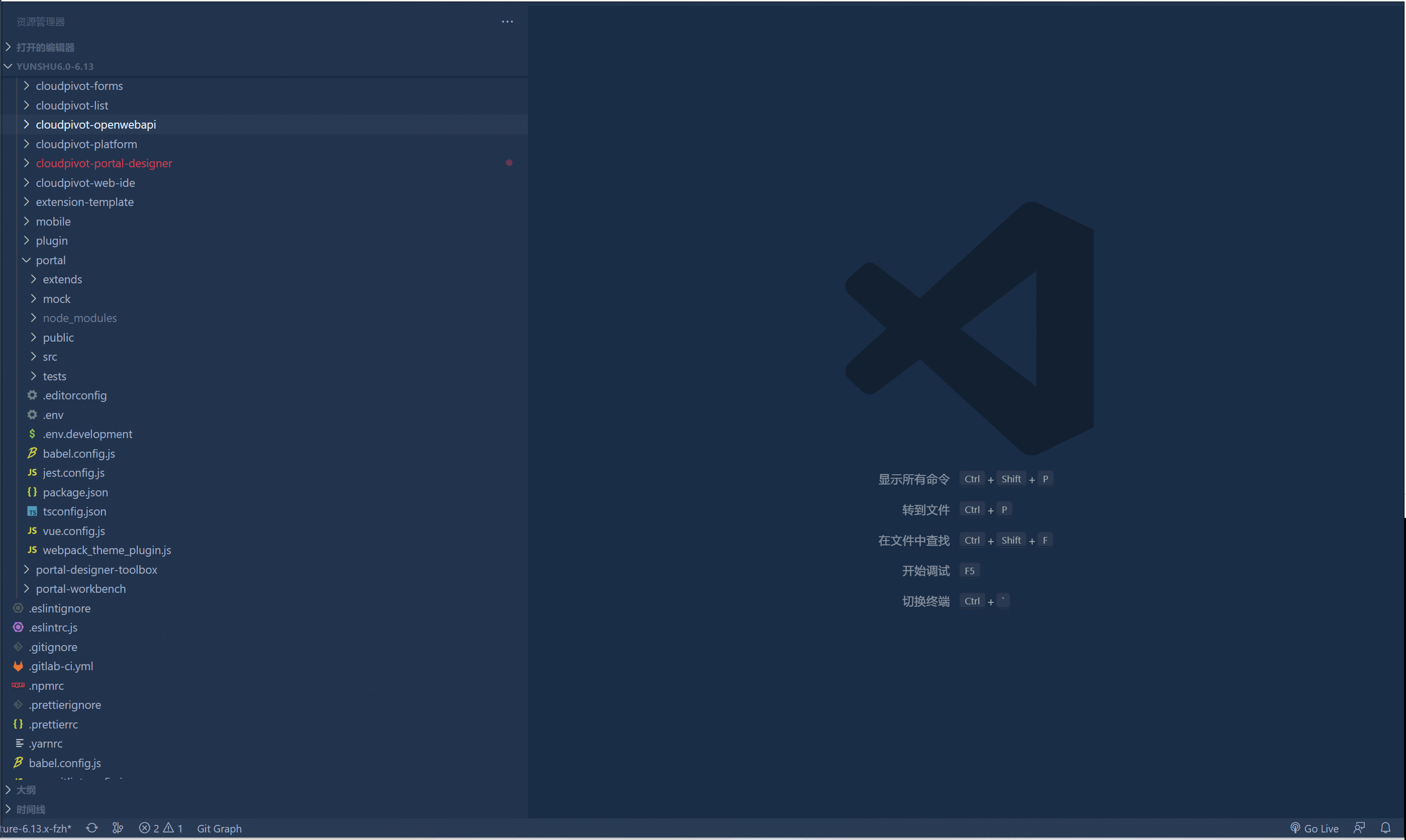
Task: Expand the portal-workbench folder chevron
Action: [26, 589]
